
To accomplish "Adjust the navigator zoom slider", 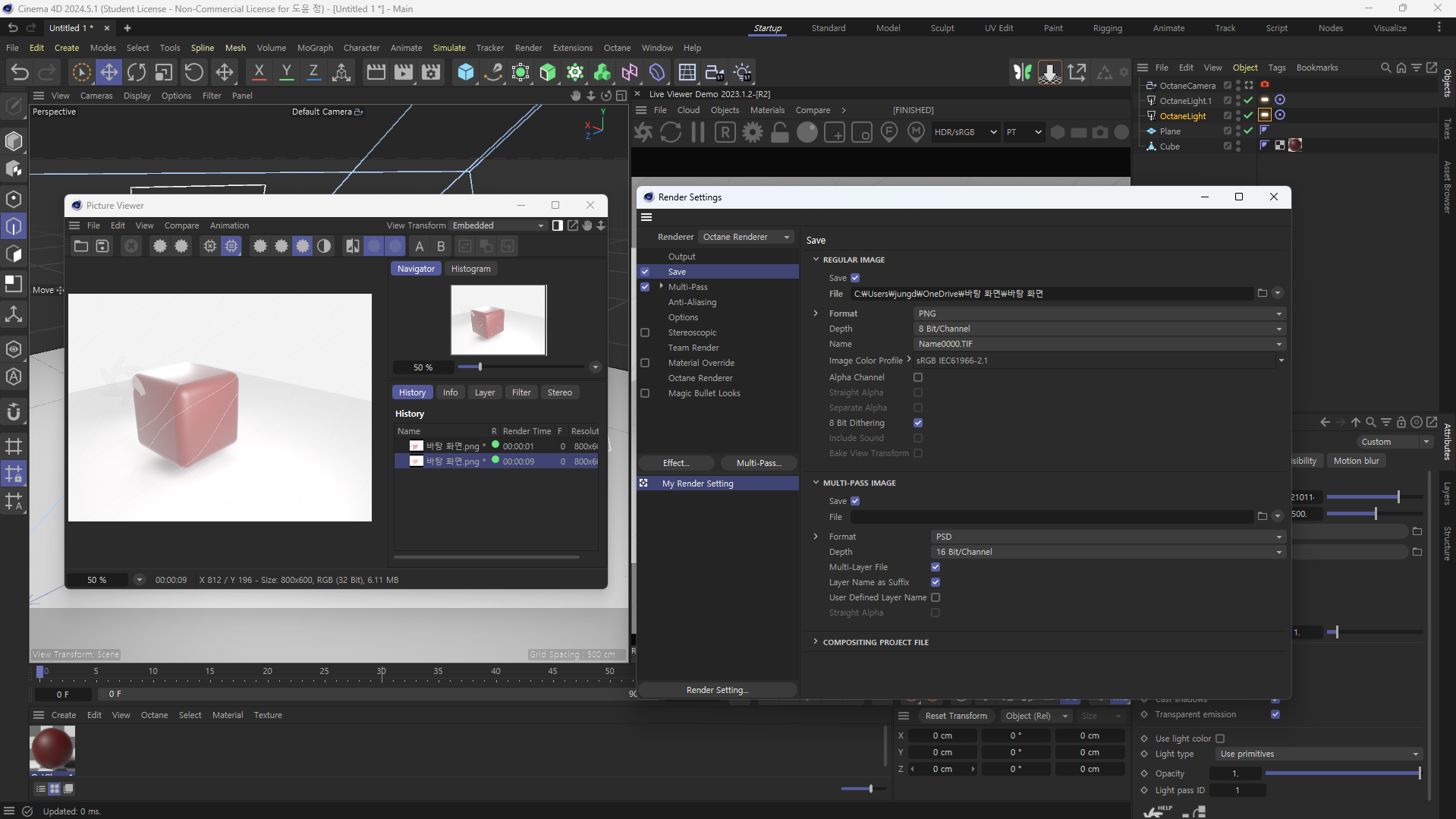I will 480,367.
